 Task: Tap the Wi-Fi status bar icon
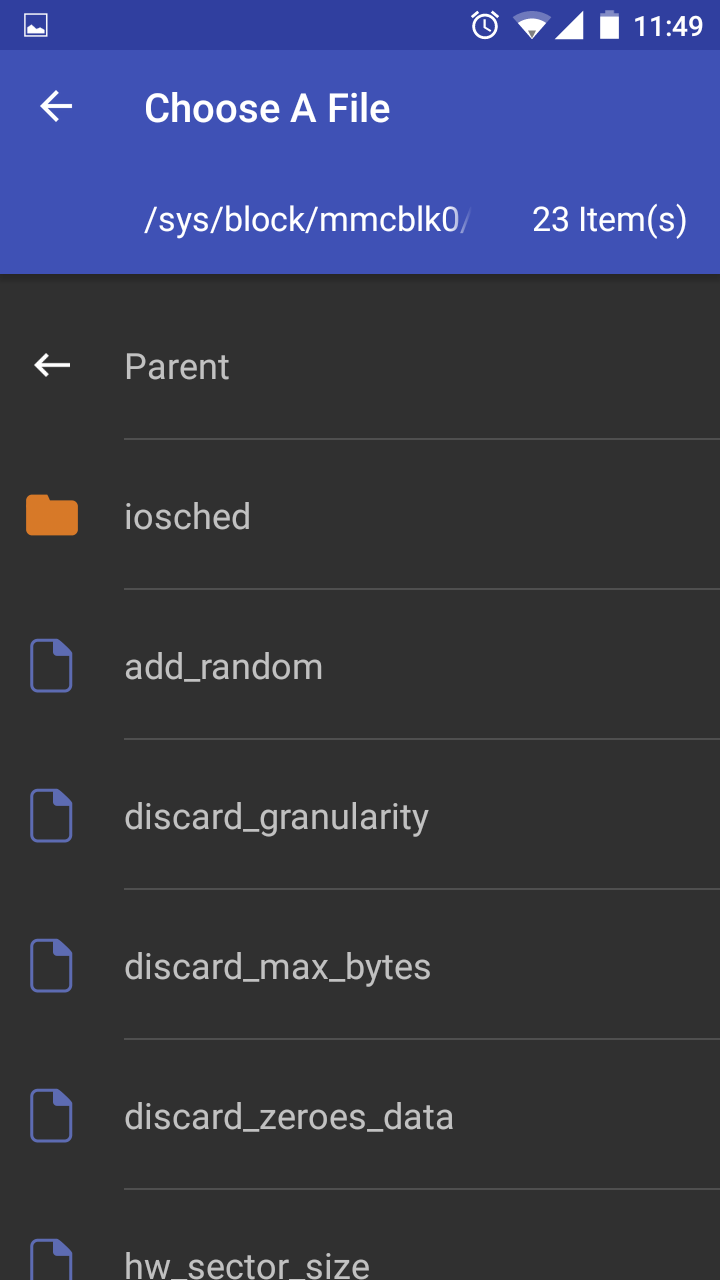[532, 26]
